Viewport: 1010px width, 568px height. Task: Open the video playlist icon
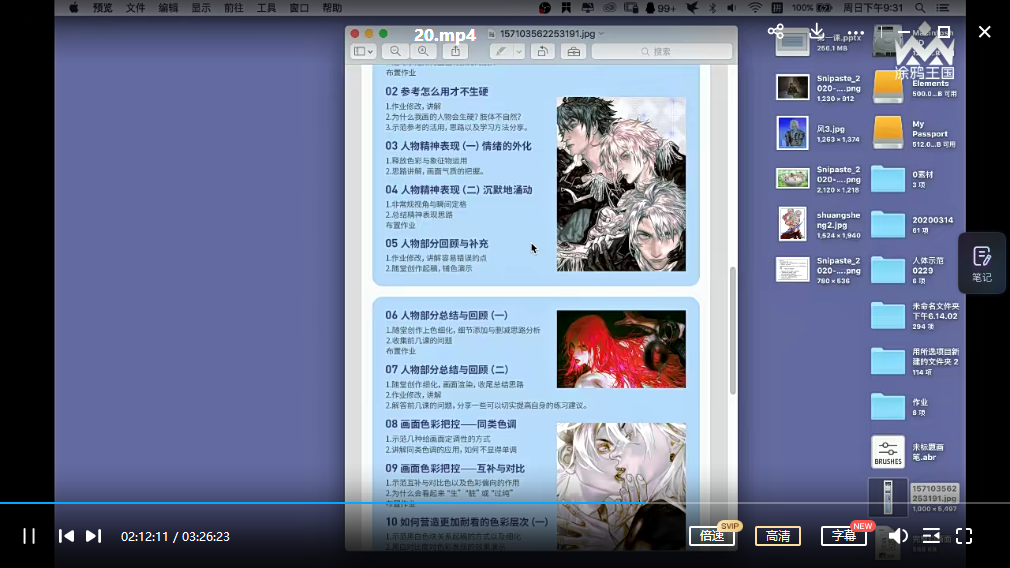pos(931,536)
